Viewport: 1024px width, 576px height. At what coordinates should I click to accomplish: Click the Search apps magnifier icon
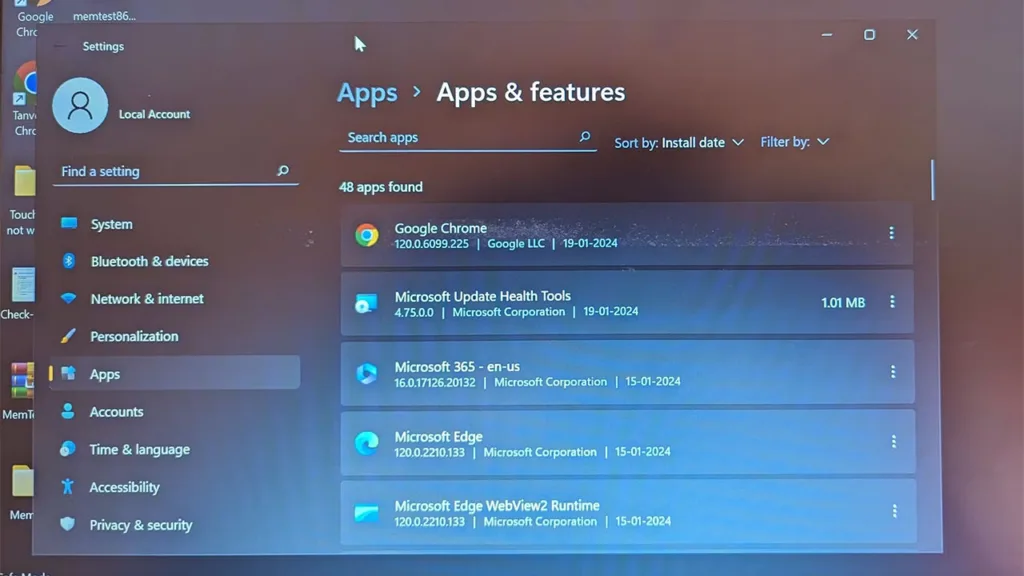[584, 136]
